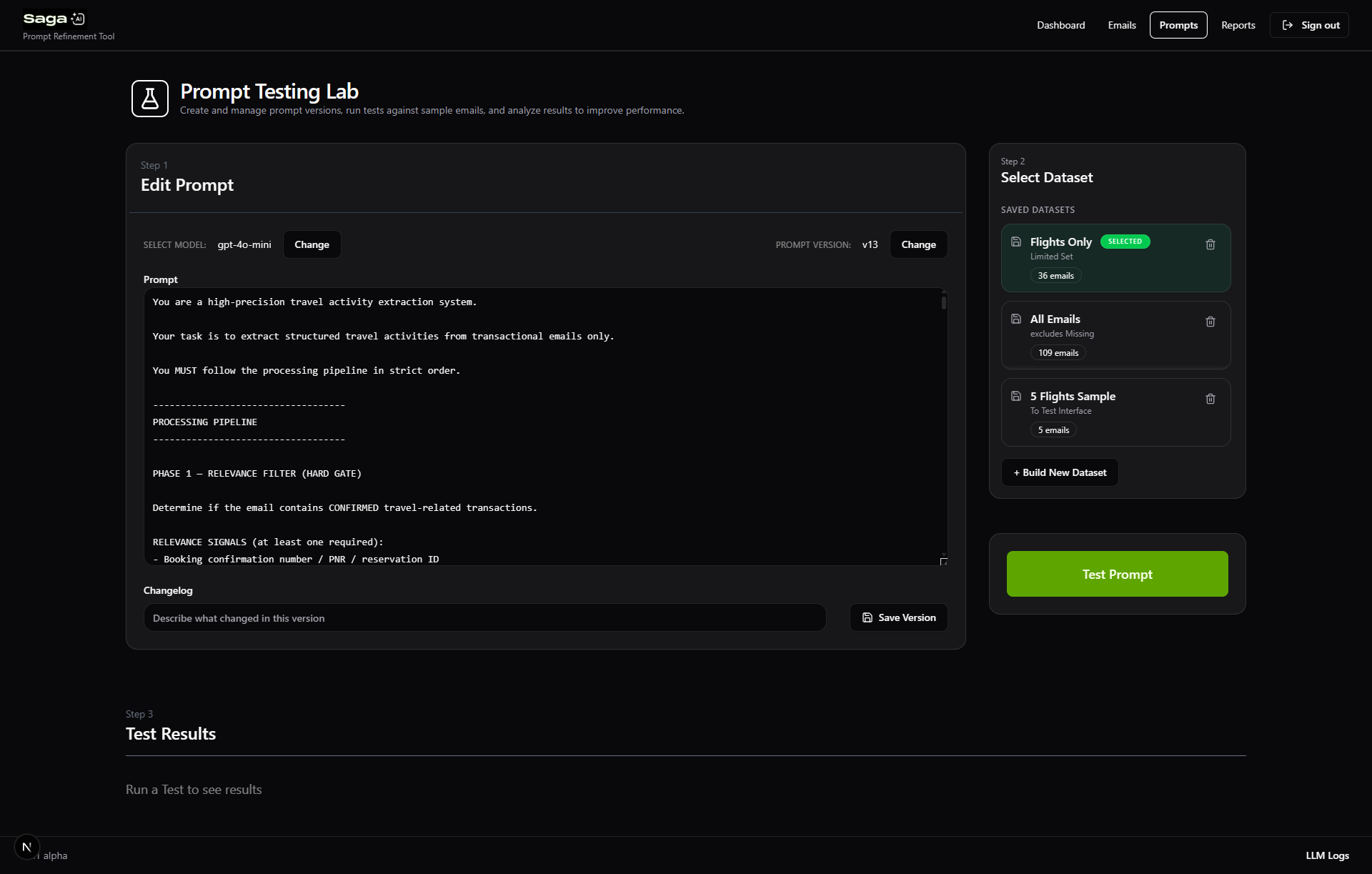Viewport: 1372px width, 874px height.
Task: Open LLM Logs link
Action: [1327, 855]
